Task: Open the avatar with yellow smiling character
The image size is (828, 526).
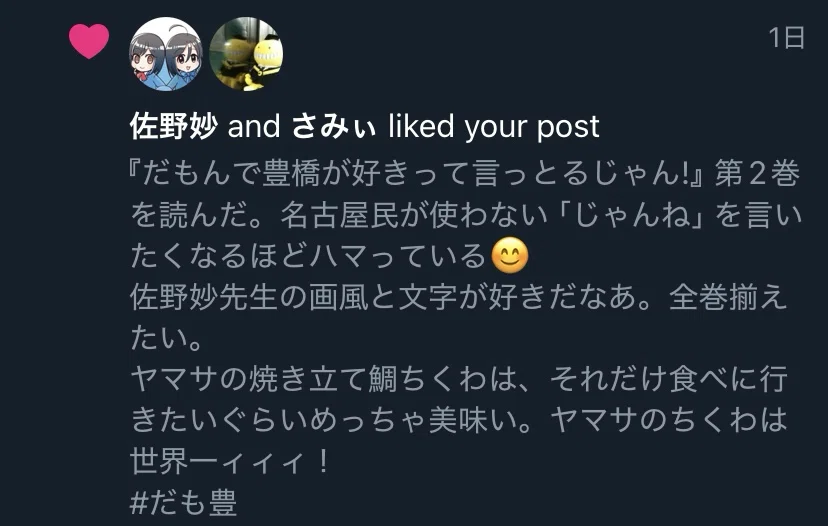Action: pos(247,54)
